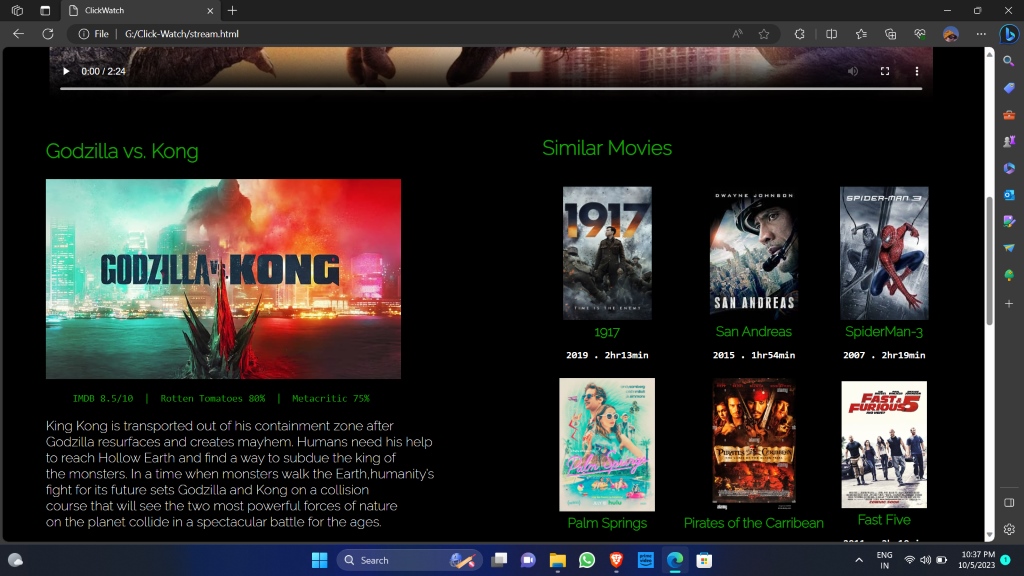Click the San Andreas title link

click(x=754, y=332)
